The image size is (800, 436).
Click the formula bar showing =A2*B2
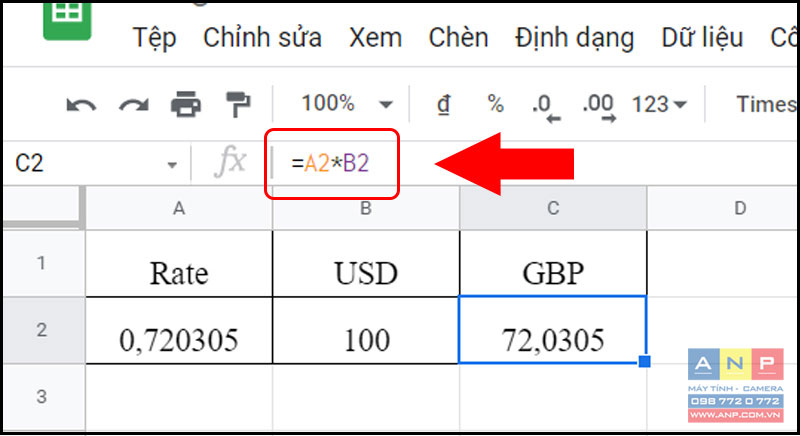[x=330, y=164]
